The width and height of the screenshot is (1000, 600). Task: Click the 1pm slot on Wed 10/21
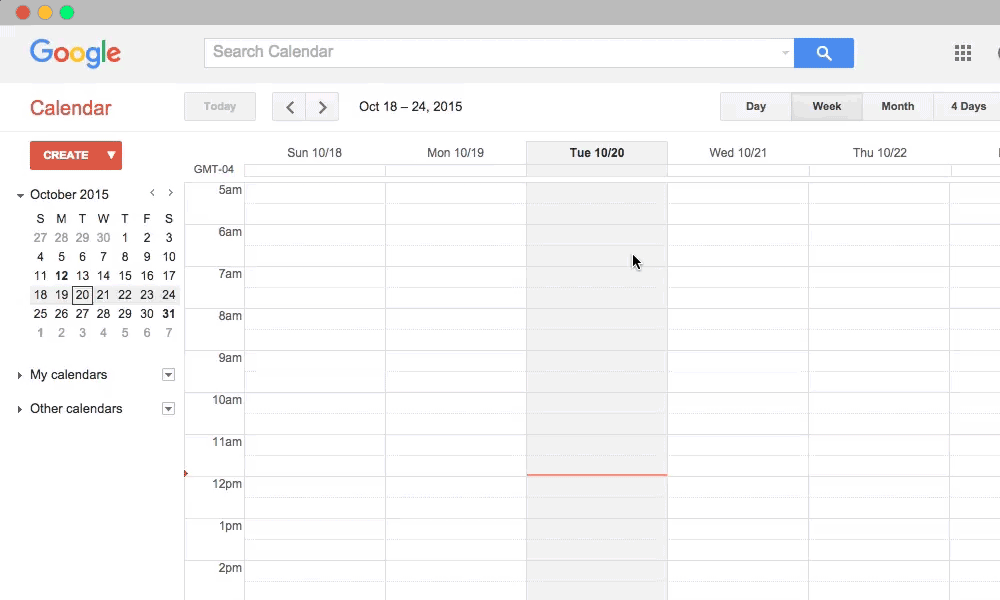tap(738, 539)
